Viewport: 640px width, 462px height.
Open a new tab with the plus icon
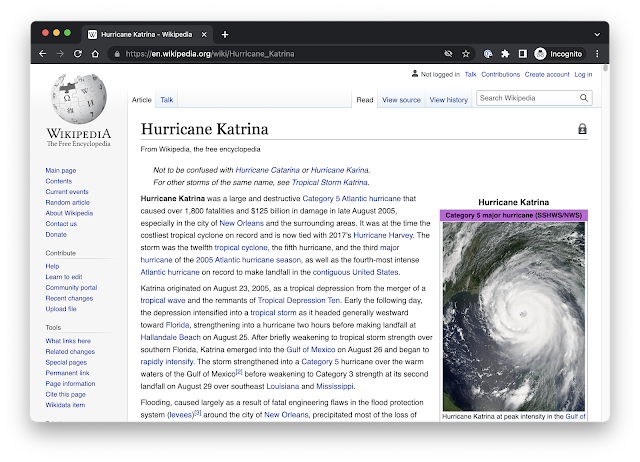click(225, 35)
